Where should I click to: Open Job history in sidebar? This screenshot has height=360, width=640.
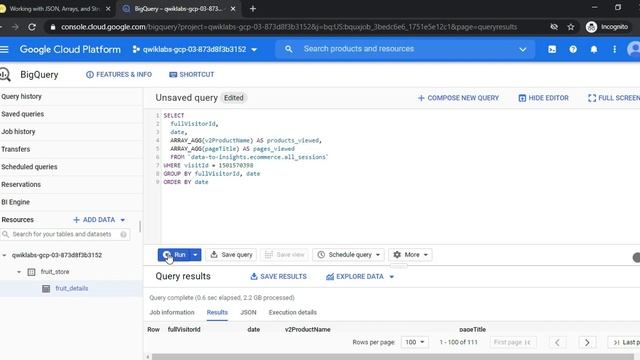tap(18, 132)
